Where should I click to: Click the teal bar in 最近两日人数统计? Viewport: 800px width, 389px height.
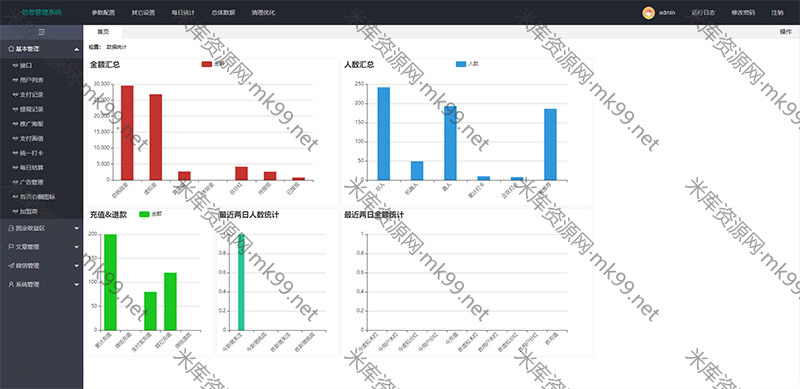[241, 282]
